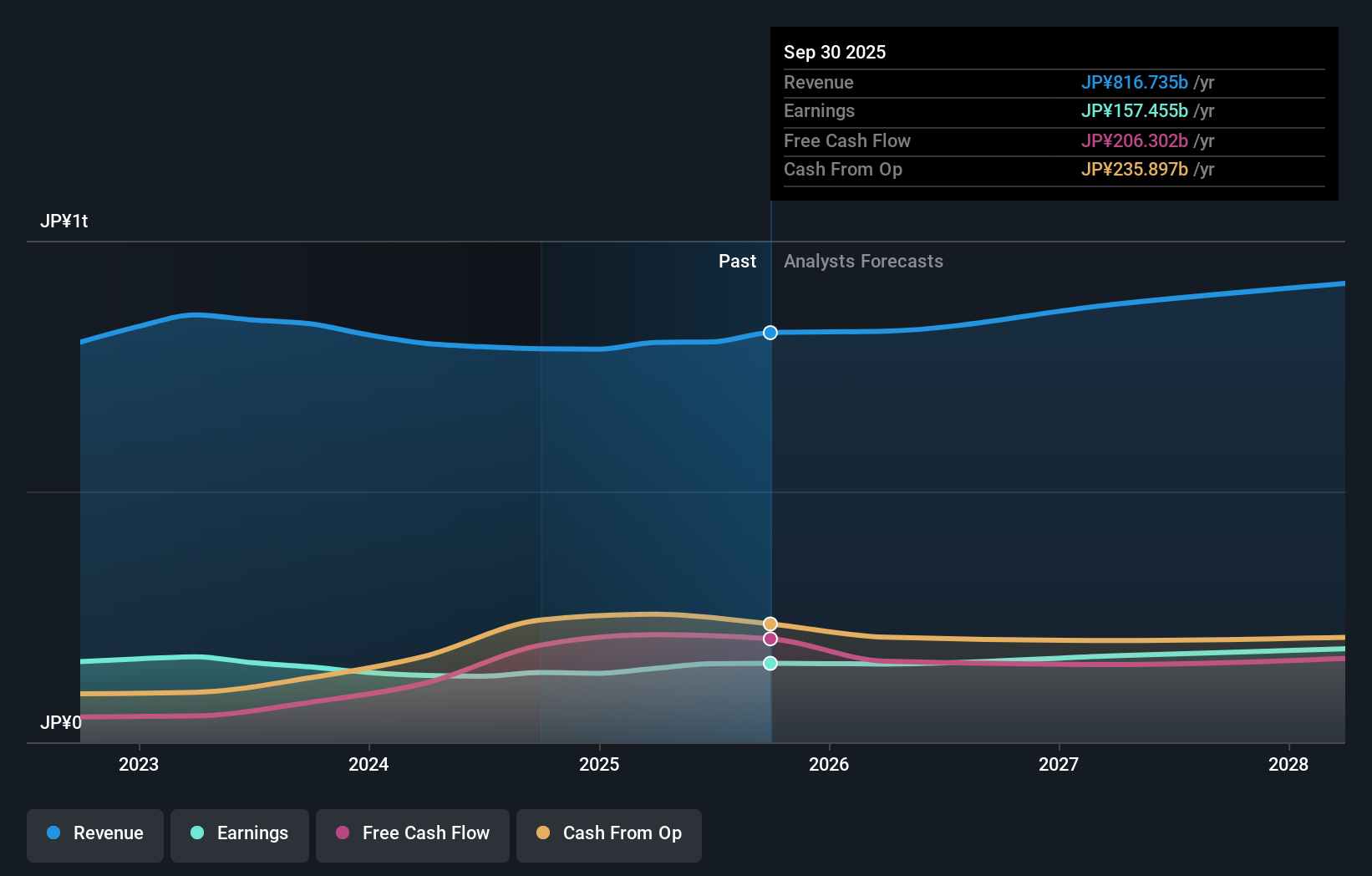This screenshot has height=876, width=1372.
Task: Click the pink Free Cash Flow legend dot
Action: coord(342,833)
